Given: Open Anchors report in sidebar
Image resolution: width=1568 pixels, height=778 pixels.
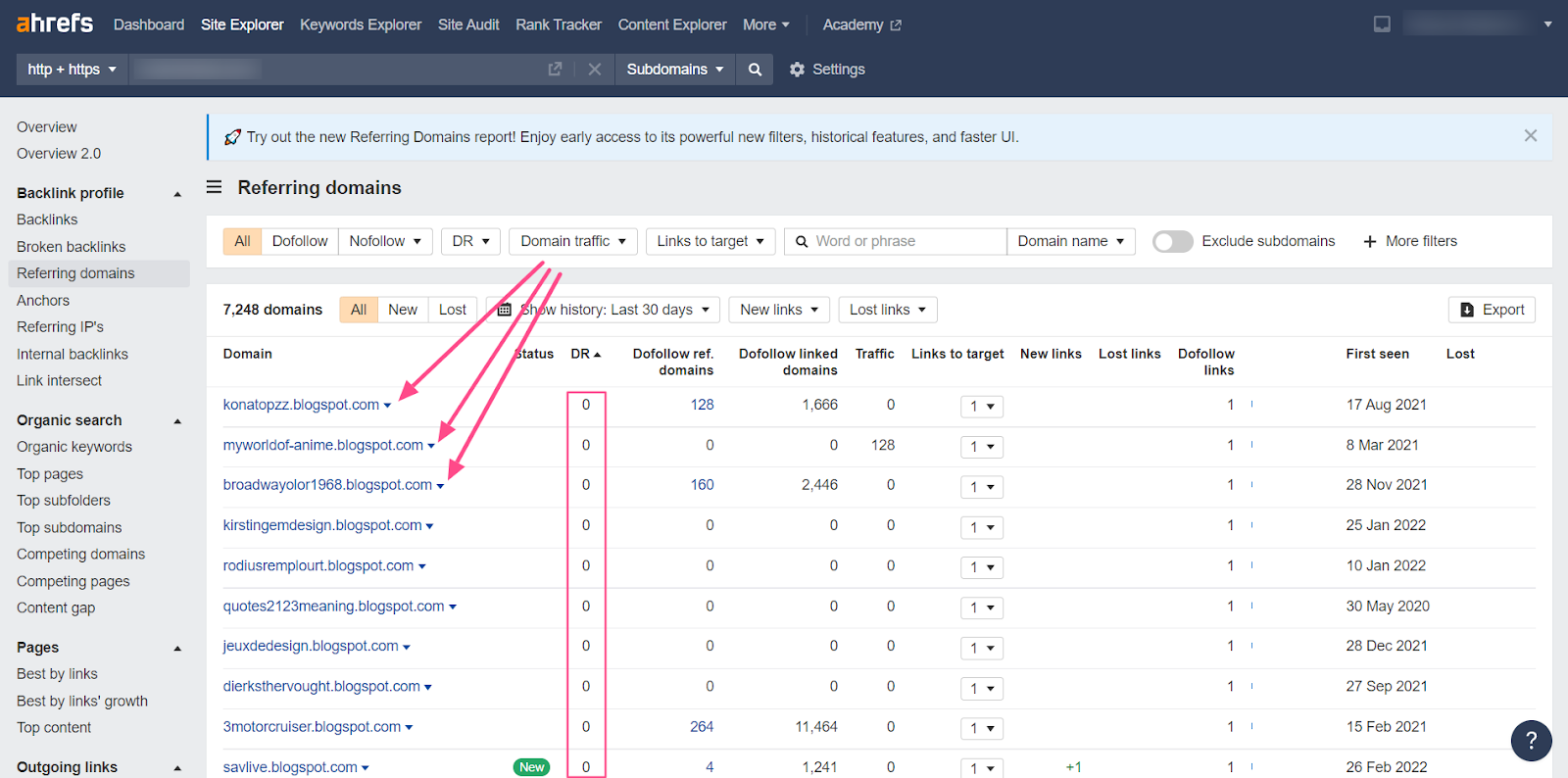Looking at the screenshot, I should (43, 301).
